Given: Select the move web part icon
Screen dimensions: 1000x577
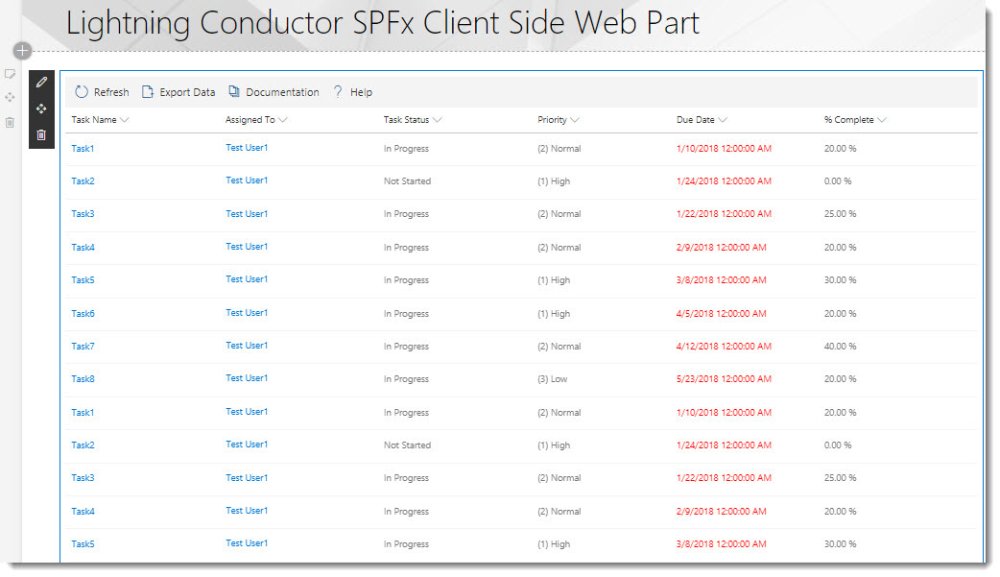Looking at the screenshot, I should coord(41,107).
